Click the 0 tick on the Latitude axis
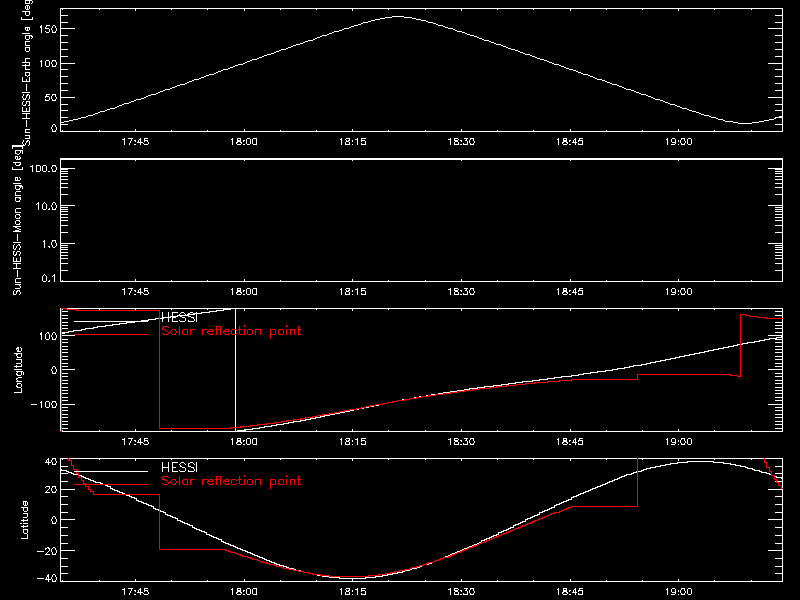Image resolution: width=800 pixels, height=600 pixels. 54,520
